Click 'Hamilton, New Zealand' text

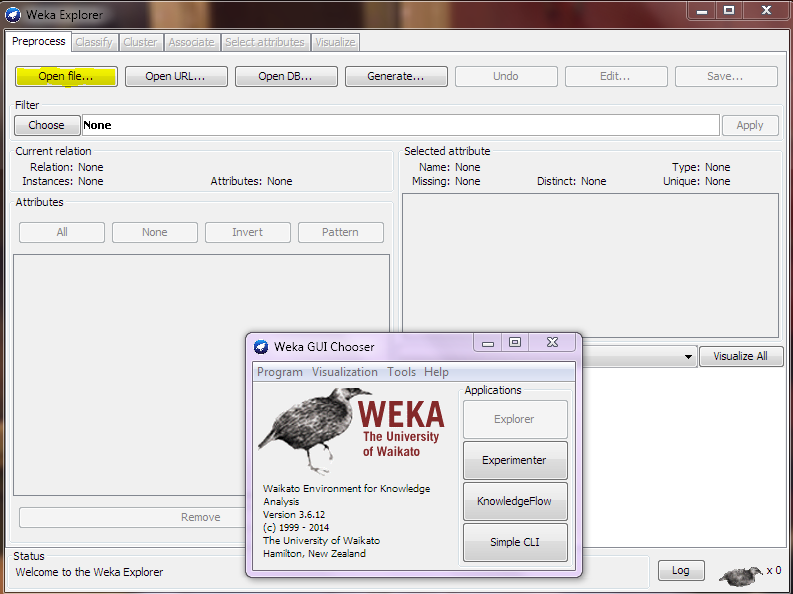click(314, 554)
